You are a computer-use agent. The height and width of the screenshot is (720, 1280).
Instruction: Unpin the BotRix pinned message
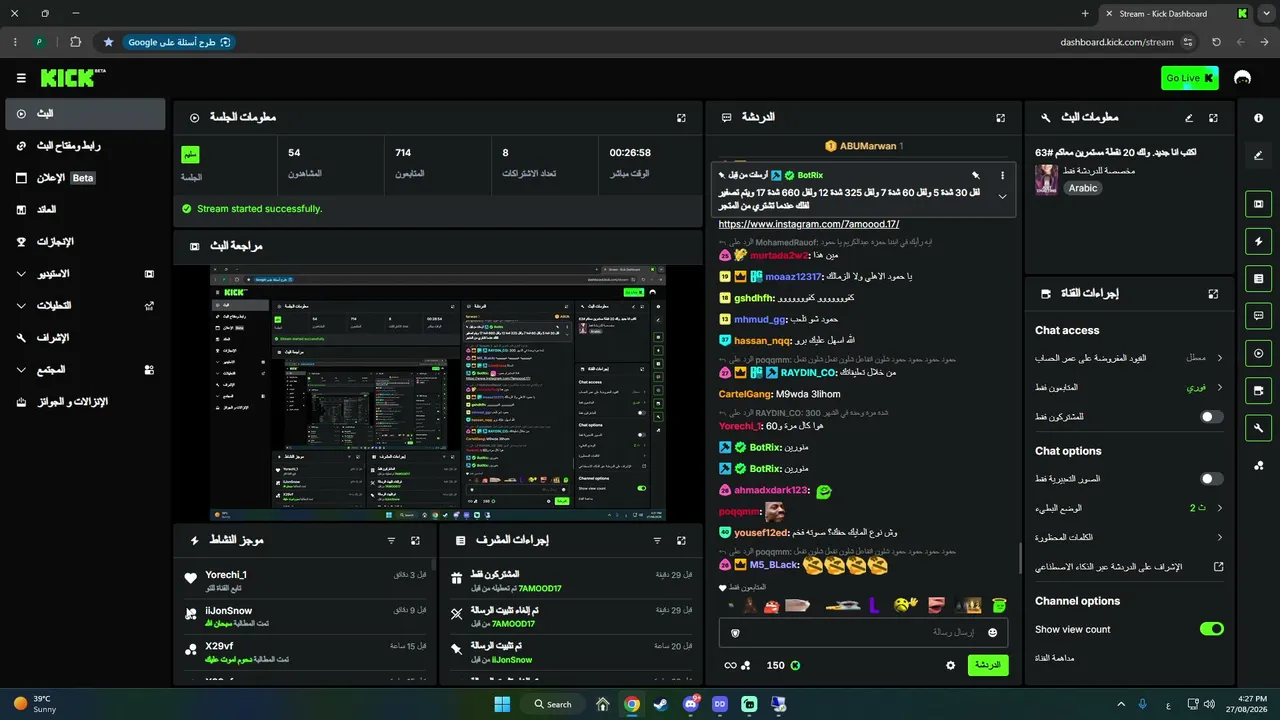click(x=975, y=175)
